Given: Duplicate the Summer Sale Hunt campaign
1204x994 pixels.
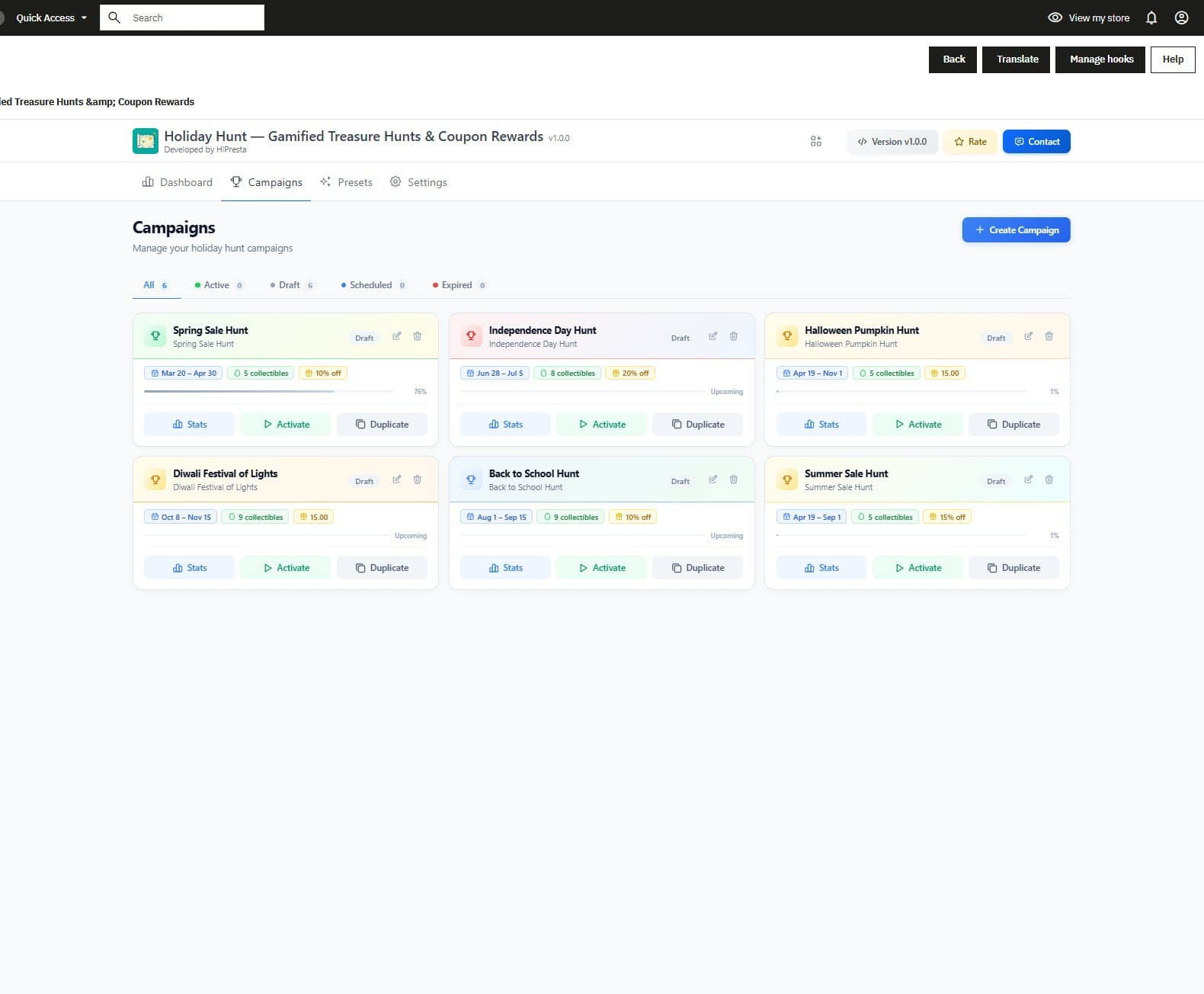Looking at the screenshot, I should (x=1013, y=568).
